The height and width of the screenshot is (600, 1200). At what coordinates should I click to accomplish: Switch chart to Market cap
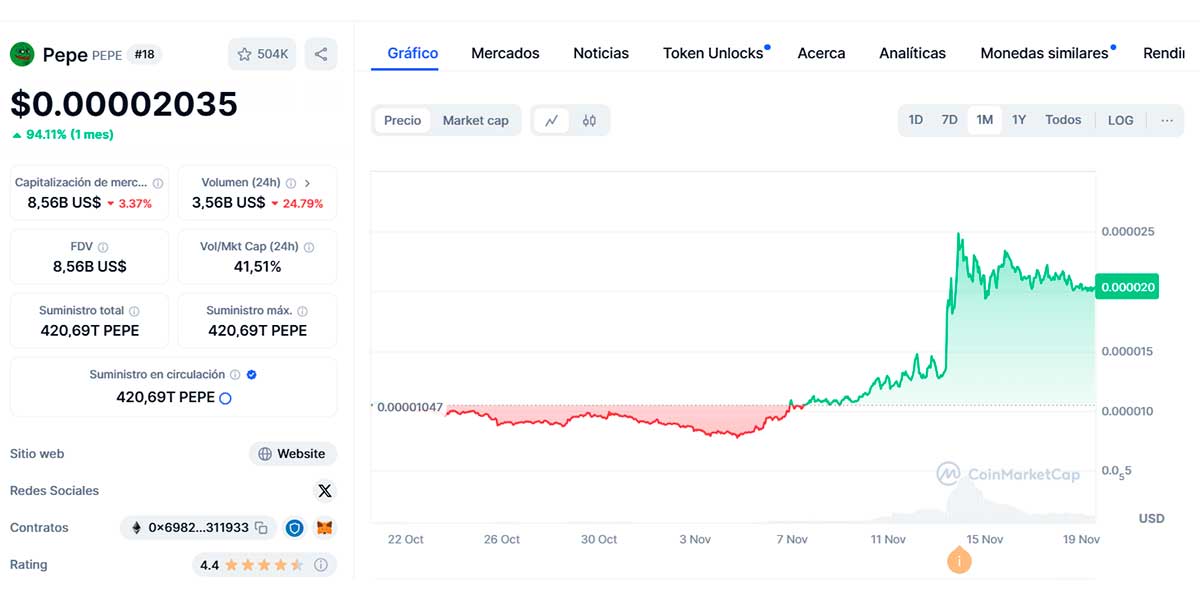coord(476,120)
